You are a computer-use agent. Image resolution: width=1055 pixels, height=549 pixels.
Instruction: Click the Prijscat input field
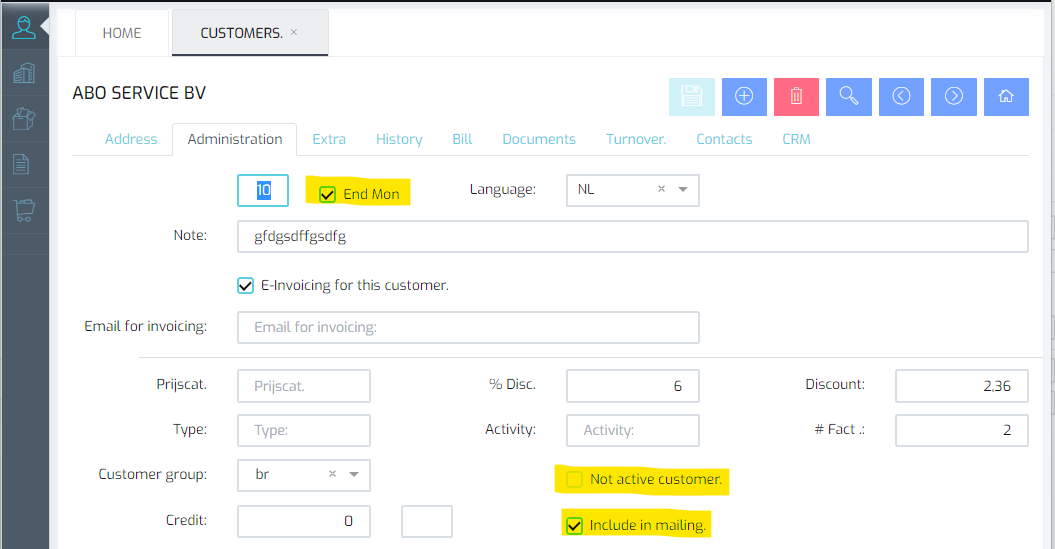(x=303, y=386)
